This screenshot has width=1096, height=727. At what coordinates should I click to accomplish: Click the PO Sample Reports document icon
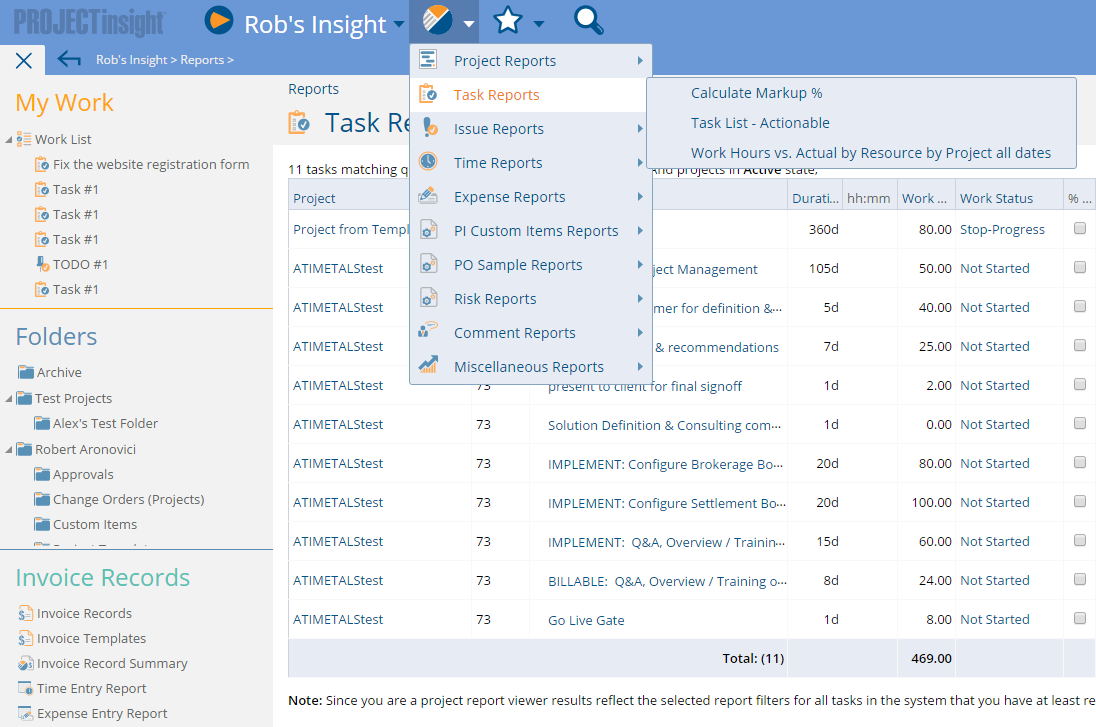tap(428, 264)
